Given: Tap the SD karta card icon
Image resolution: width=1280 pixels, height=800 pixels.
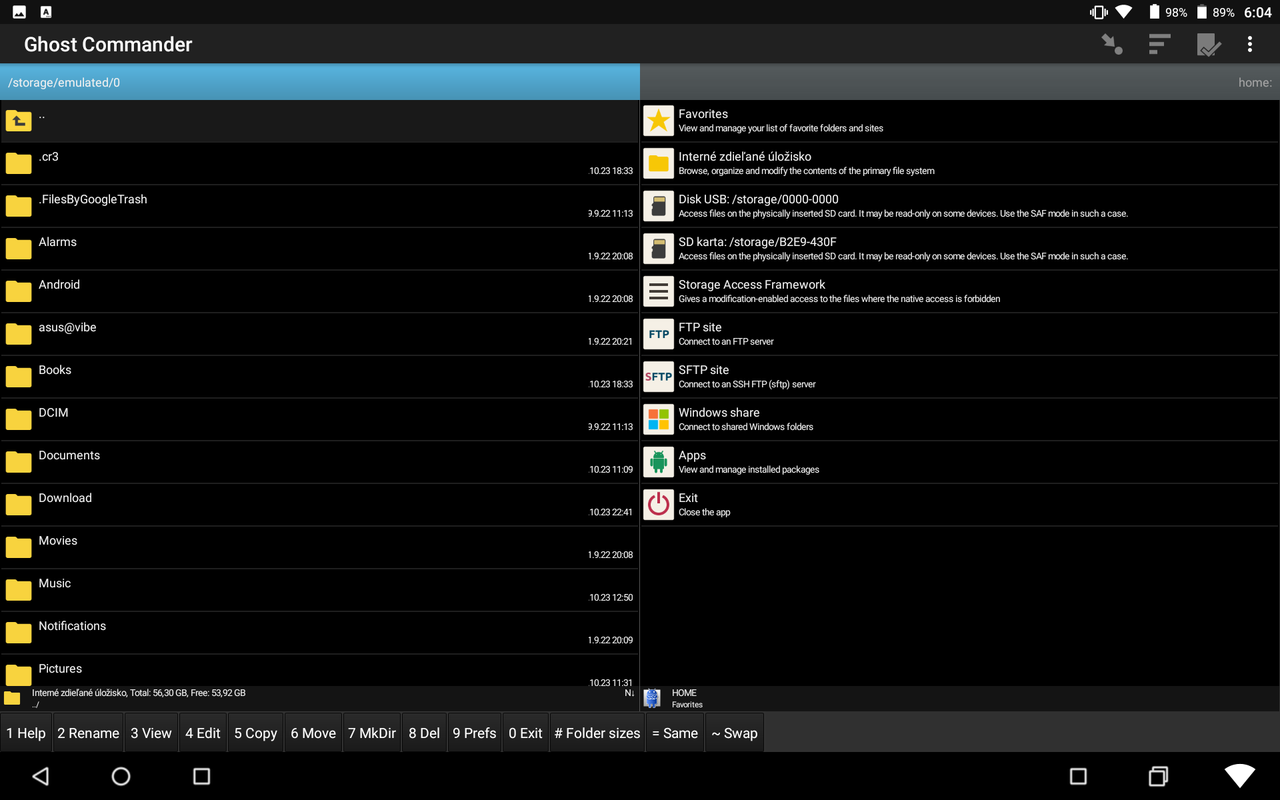Looking at the screenshot, I should coord(658,249).
